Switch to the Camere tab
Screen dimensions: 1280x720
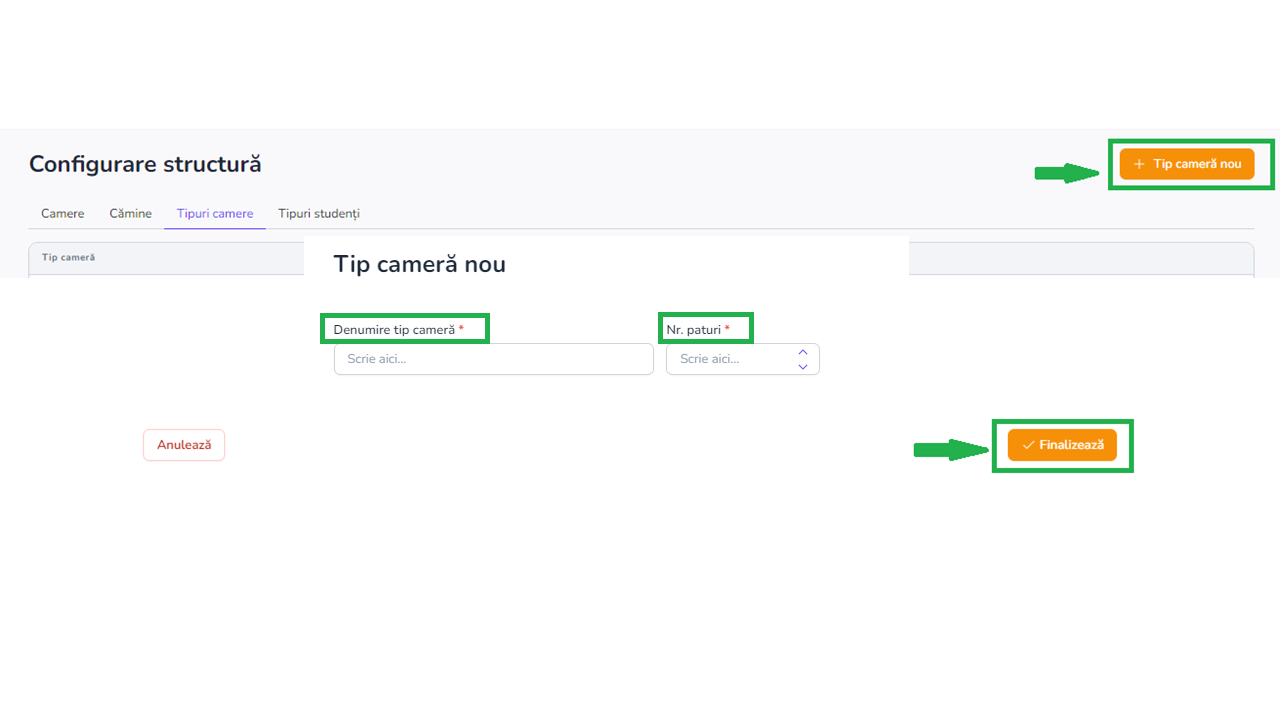[63, 214]
